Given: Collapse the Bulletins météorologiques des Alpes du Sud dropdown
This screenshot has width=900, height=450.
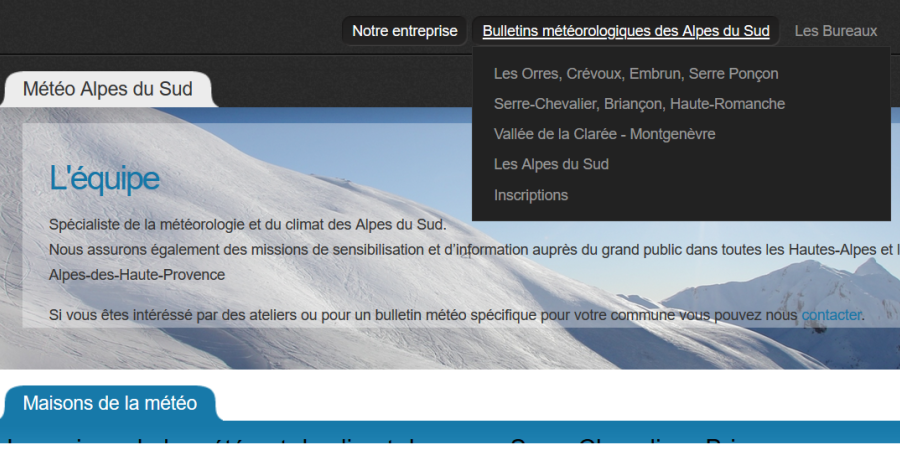Looking at the screenshot, I should [625, 31].
